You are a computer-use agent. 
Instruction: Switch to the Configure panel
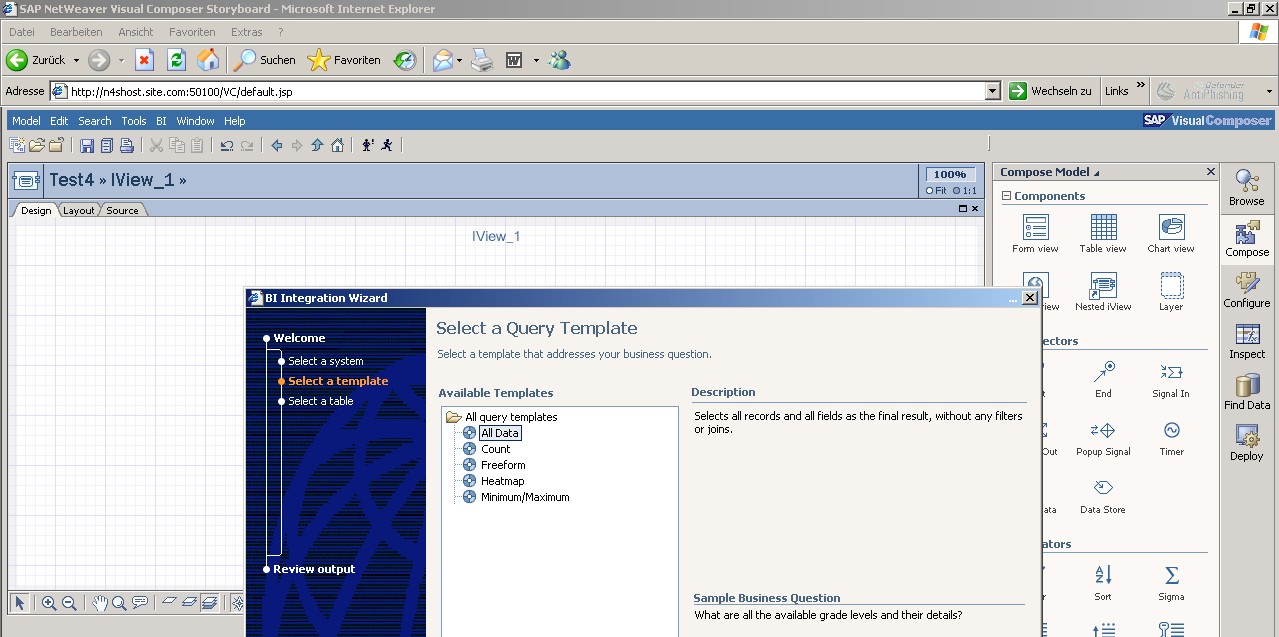point(1246,289)
